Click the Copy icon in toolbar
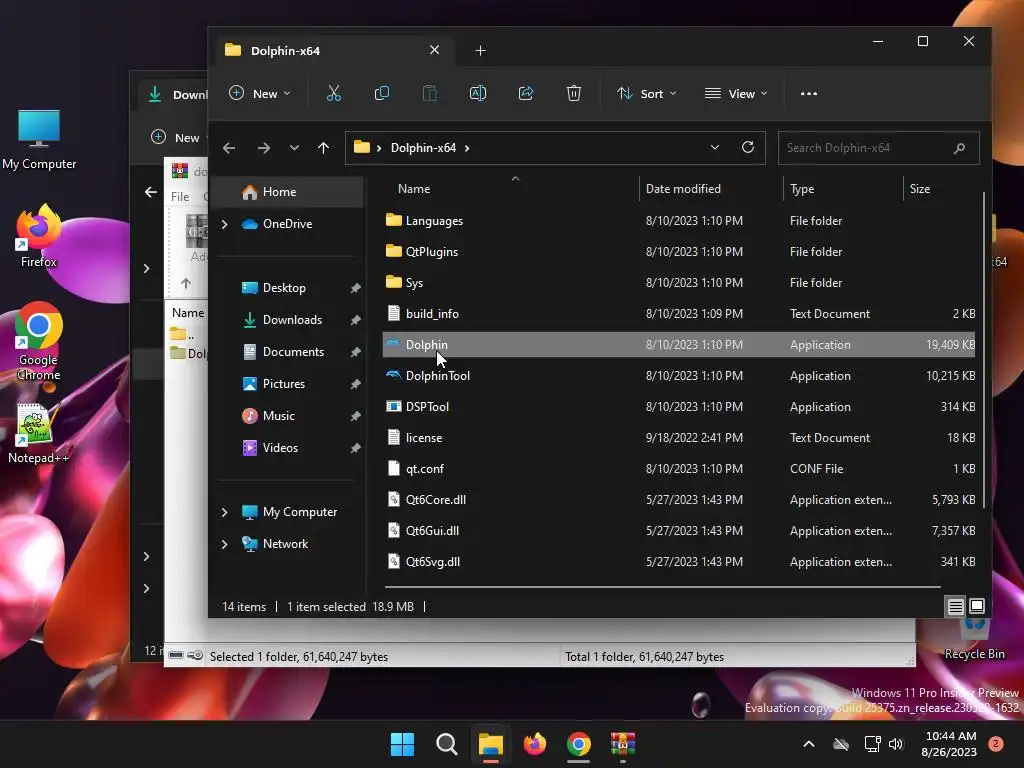Image resolution: width=1024 pixels, height=768 pixels. point(381,93)
